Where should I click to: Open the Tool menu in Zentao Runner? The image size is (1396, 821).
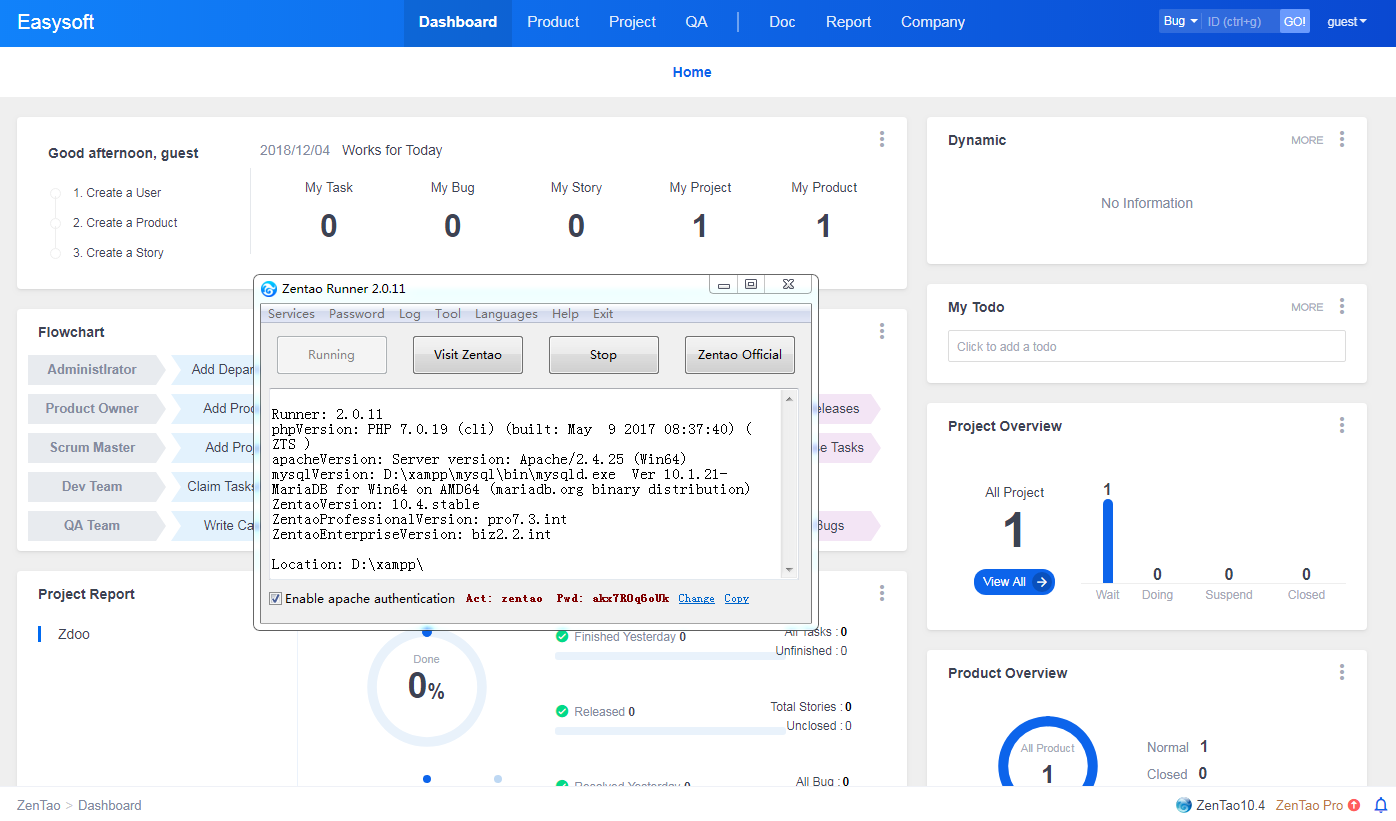448,314
